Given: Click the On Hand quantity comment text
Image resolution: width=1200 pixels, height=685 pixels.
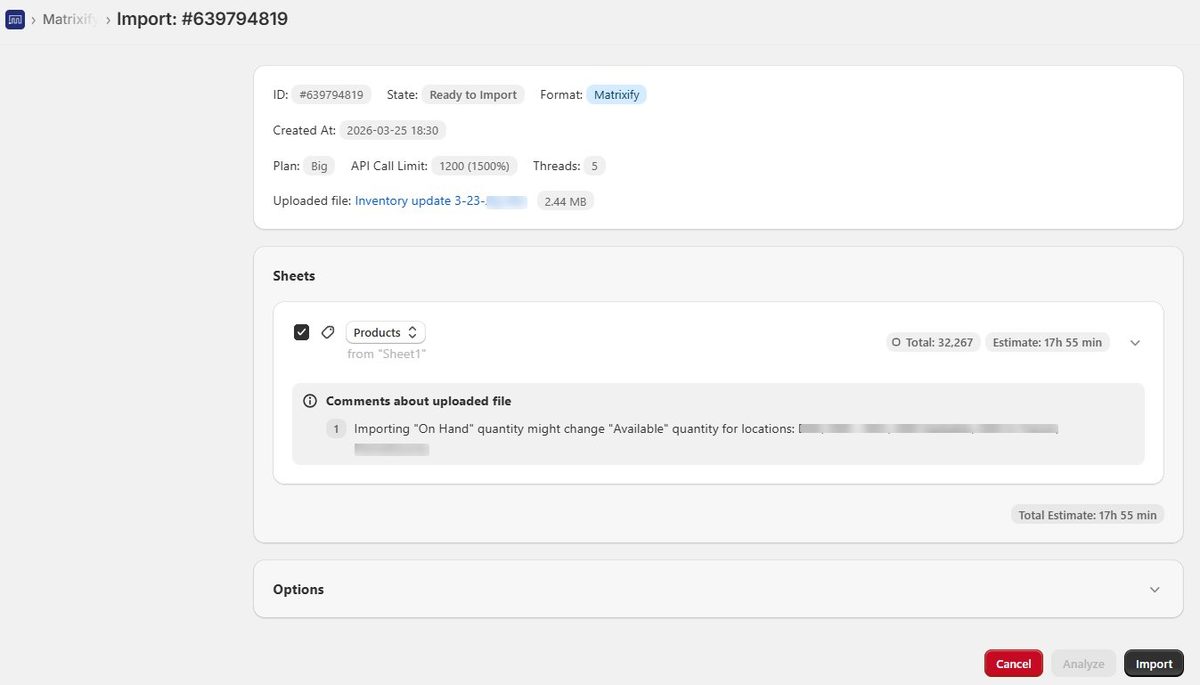Looking at the screenshot, I should click(575, 429).
